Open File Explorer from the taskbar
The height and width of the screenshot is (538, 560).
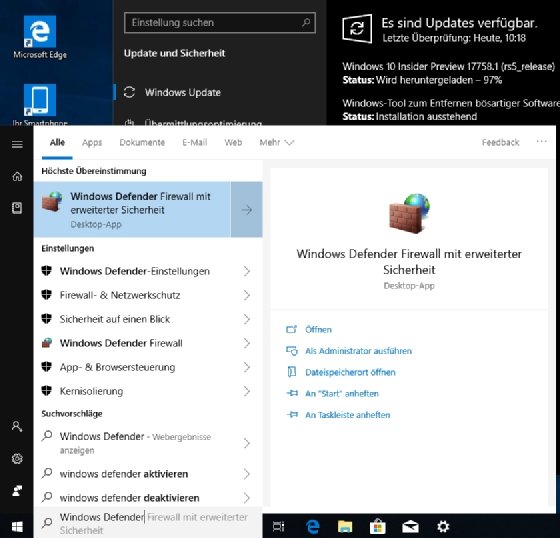[345, 526]
